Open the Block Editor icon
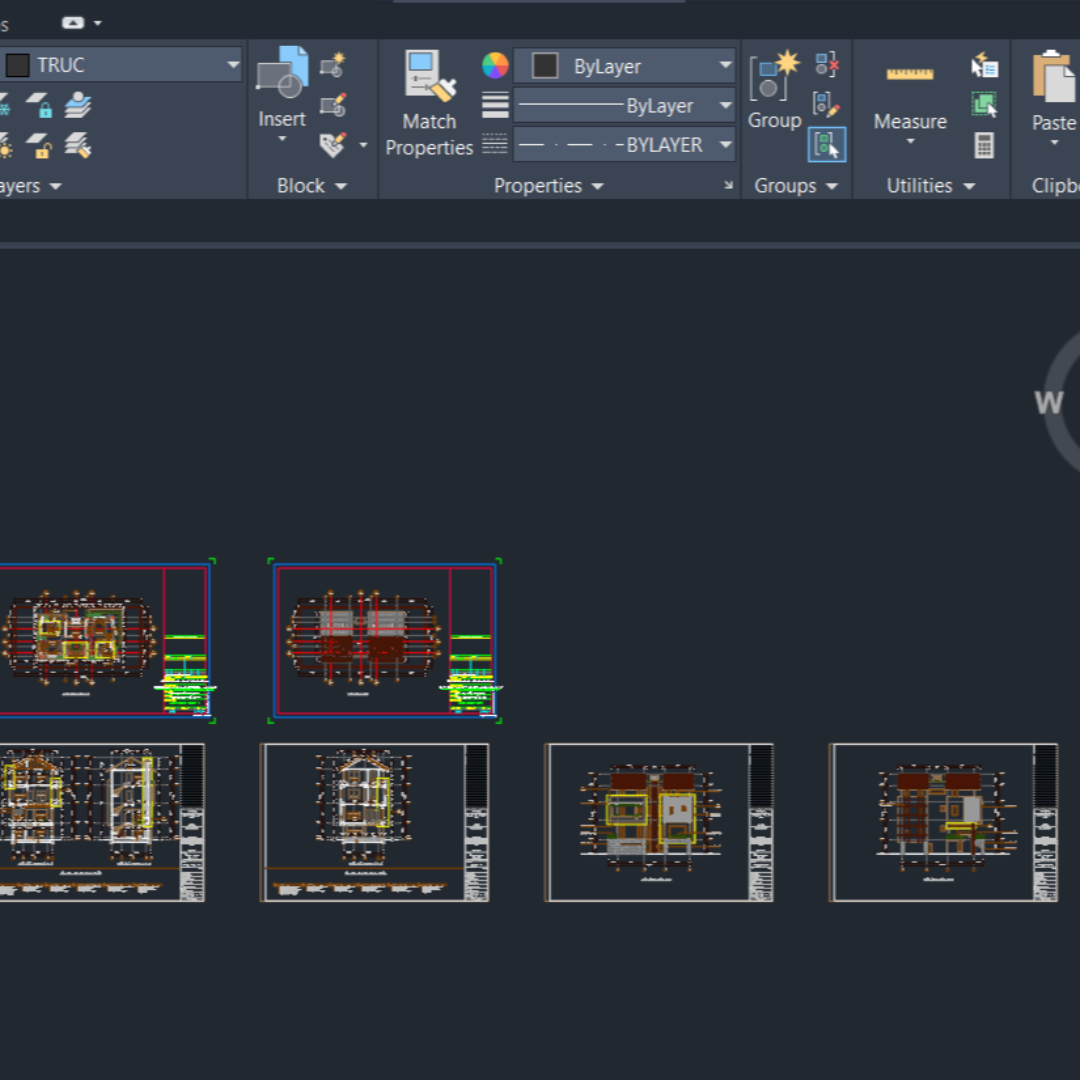 coord(333,105)
